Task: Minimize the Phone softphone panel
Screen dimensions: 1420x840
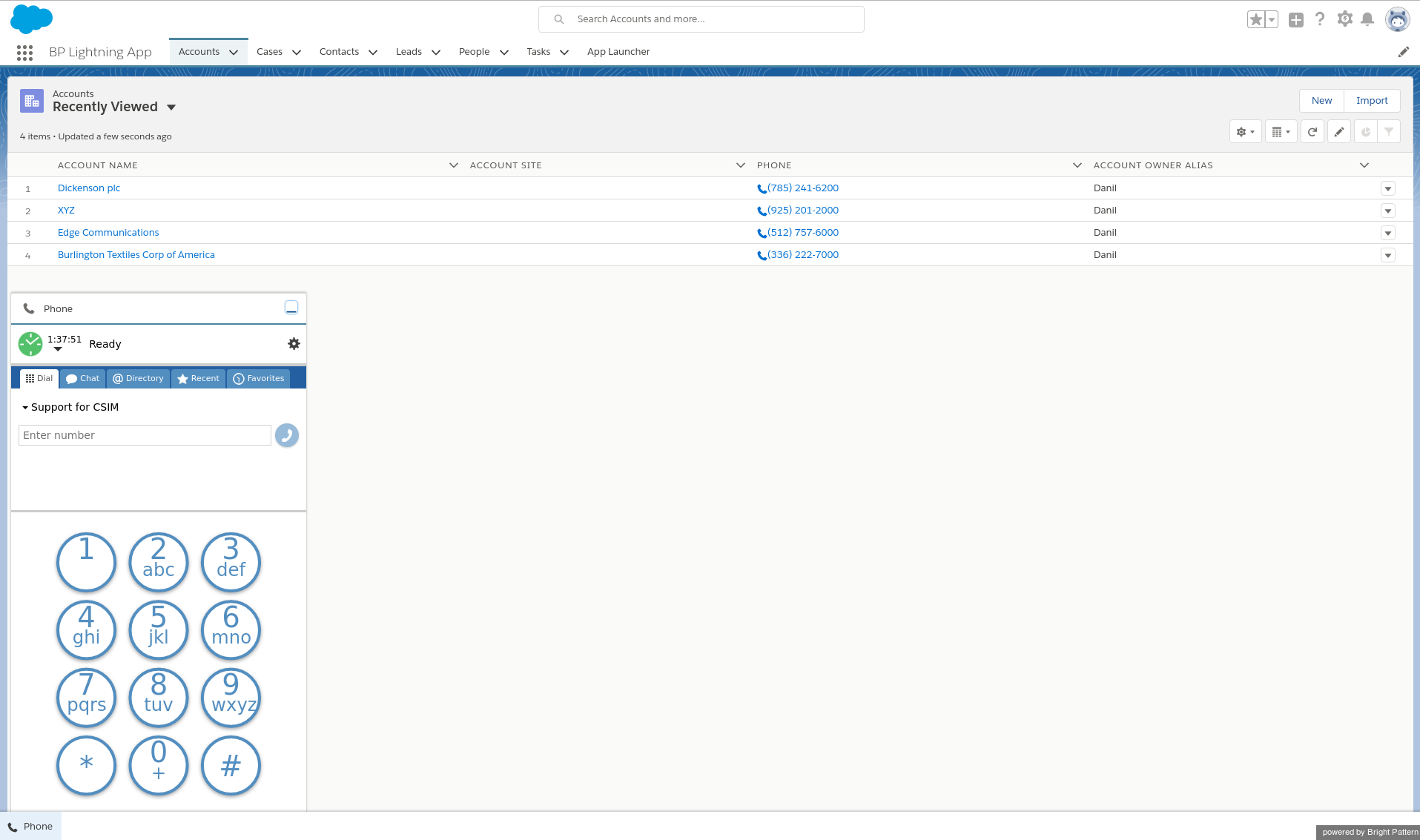Action: click(x=291, y=308)
